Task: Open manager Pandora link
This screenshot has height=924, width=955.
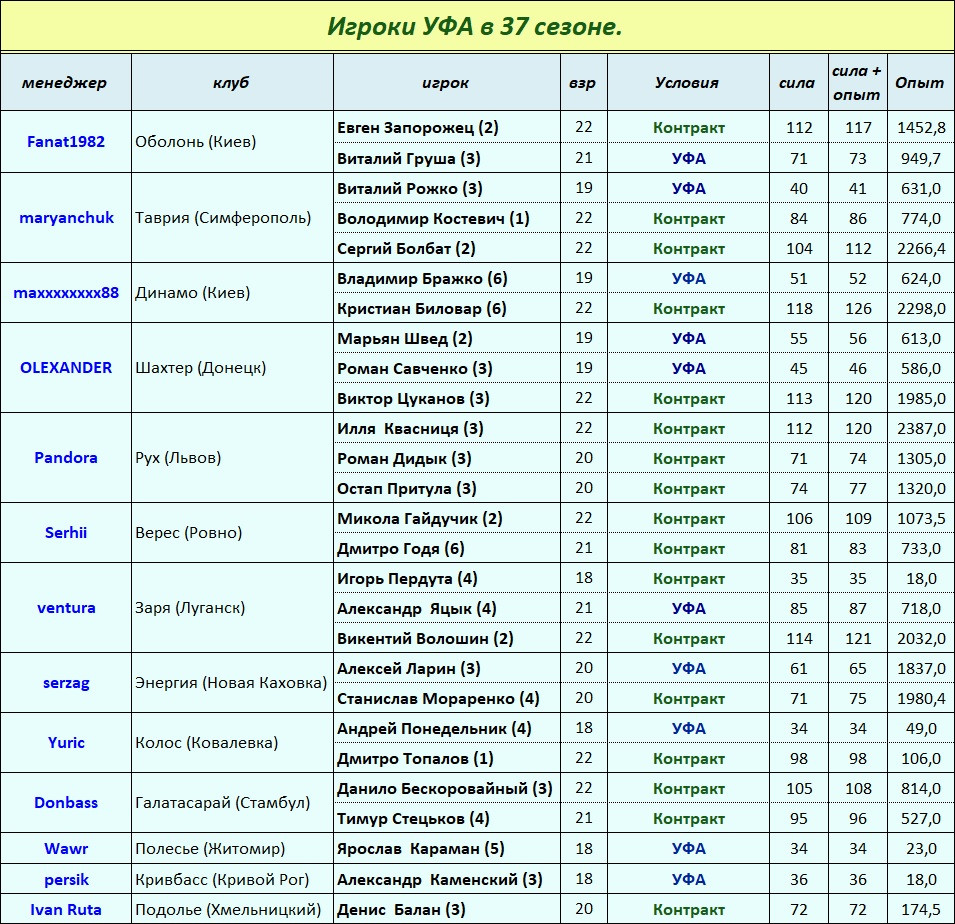Action: click(x=66, y=458)
